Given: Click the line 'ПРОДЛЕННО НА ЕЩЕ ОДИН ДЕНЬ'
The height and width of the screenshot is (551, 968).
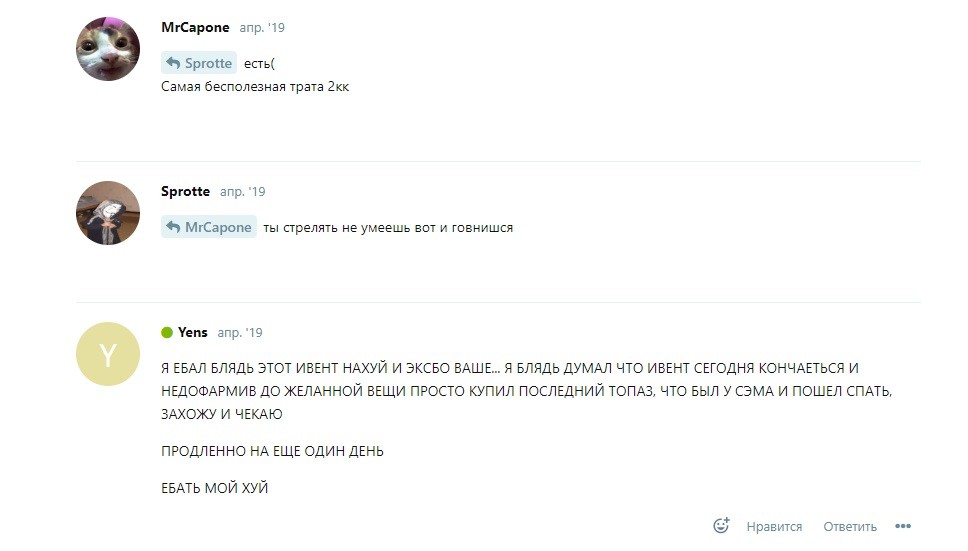Looking at the screenshot, I should [272, 451].
